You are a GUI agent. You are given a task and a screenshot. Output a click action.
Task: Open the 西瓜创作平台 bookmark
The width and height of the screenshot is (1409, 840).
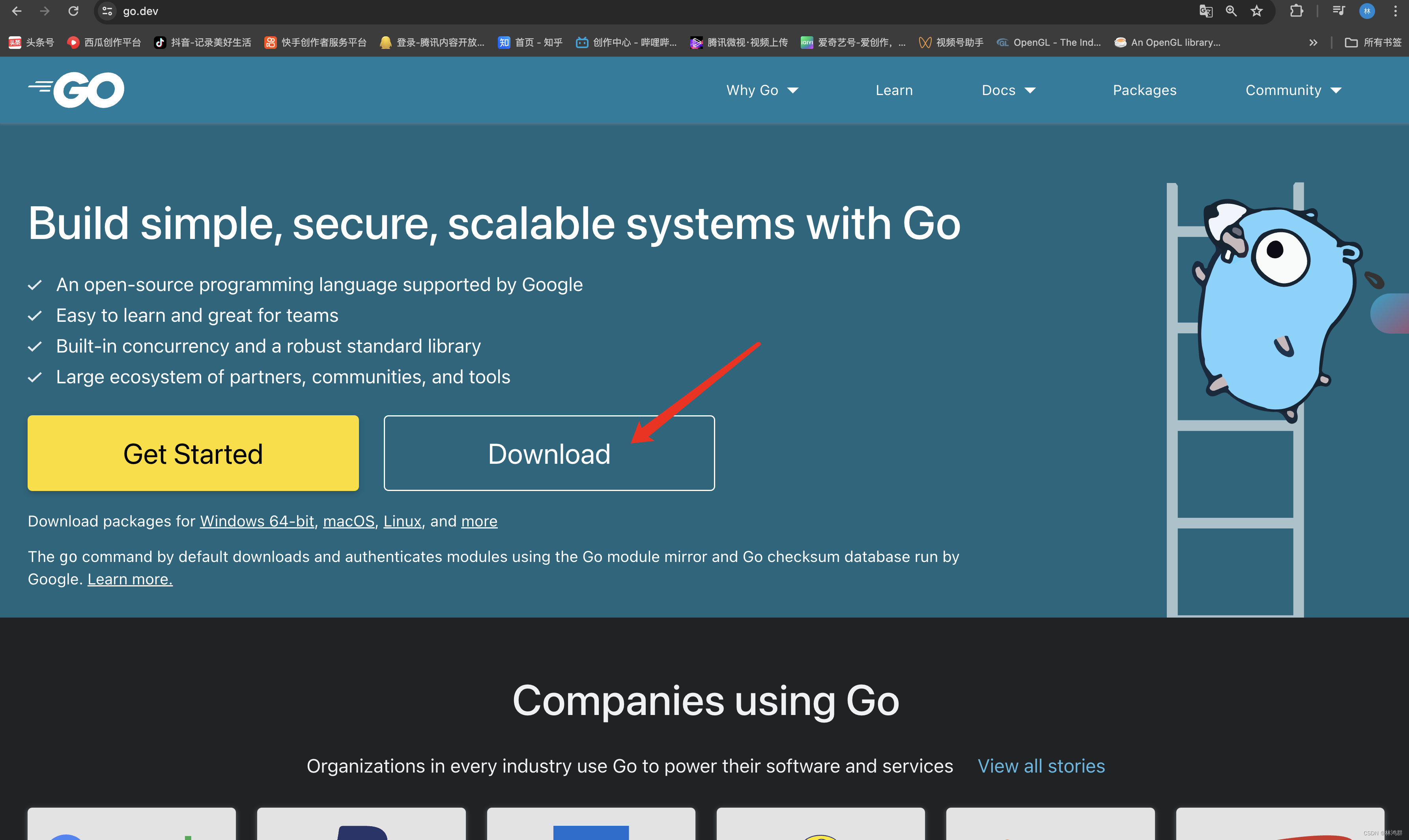104,43
